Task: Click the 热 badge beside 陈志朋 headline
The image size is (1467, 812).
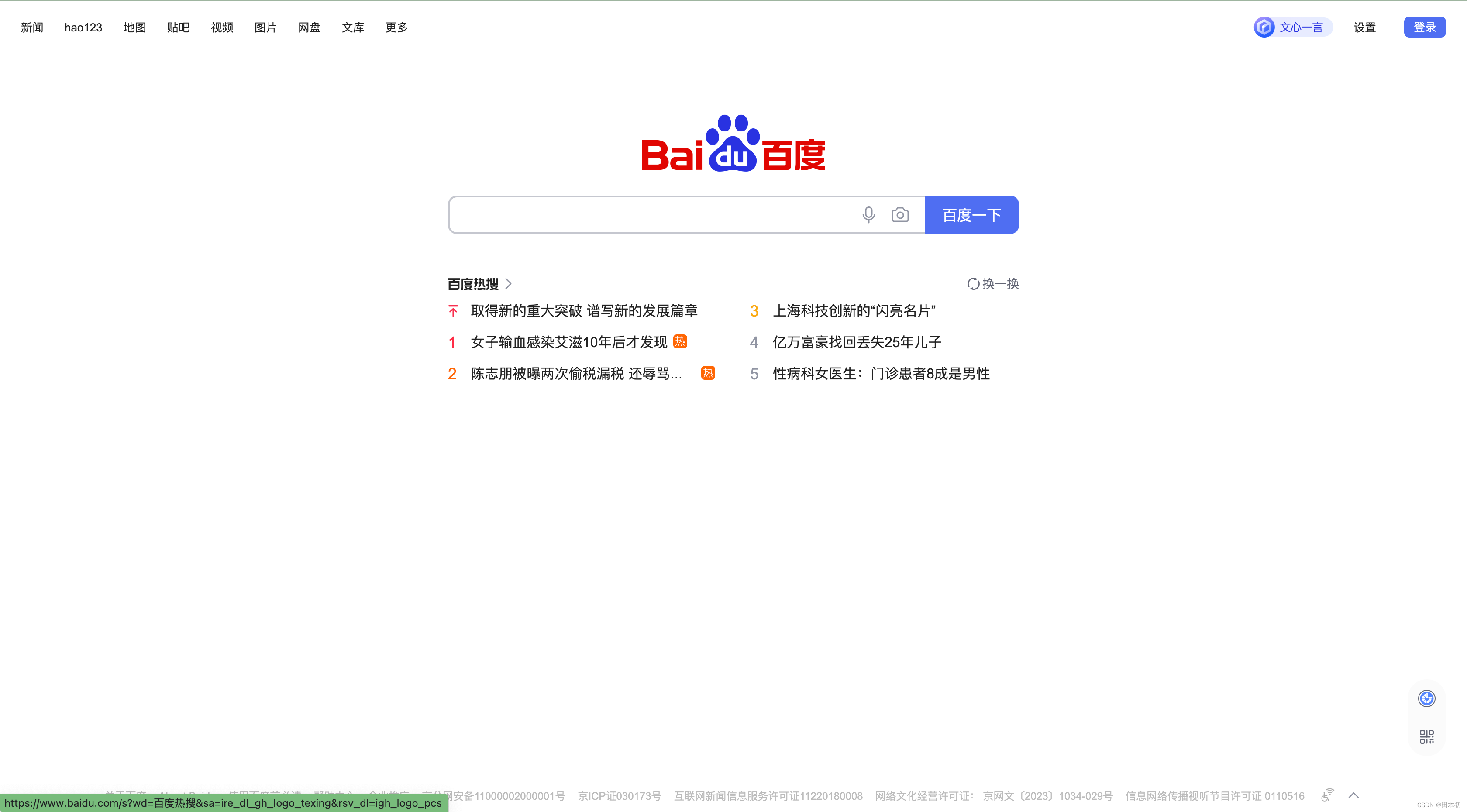Action: (708, 373)
